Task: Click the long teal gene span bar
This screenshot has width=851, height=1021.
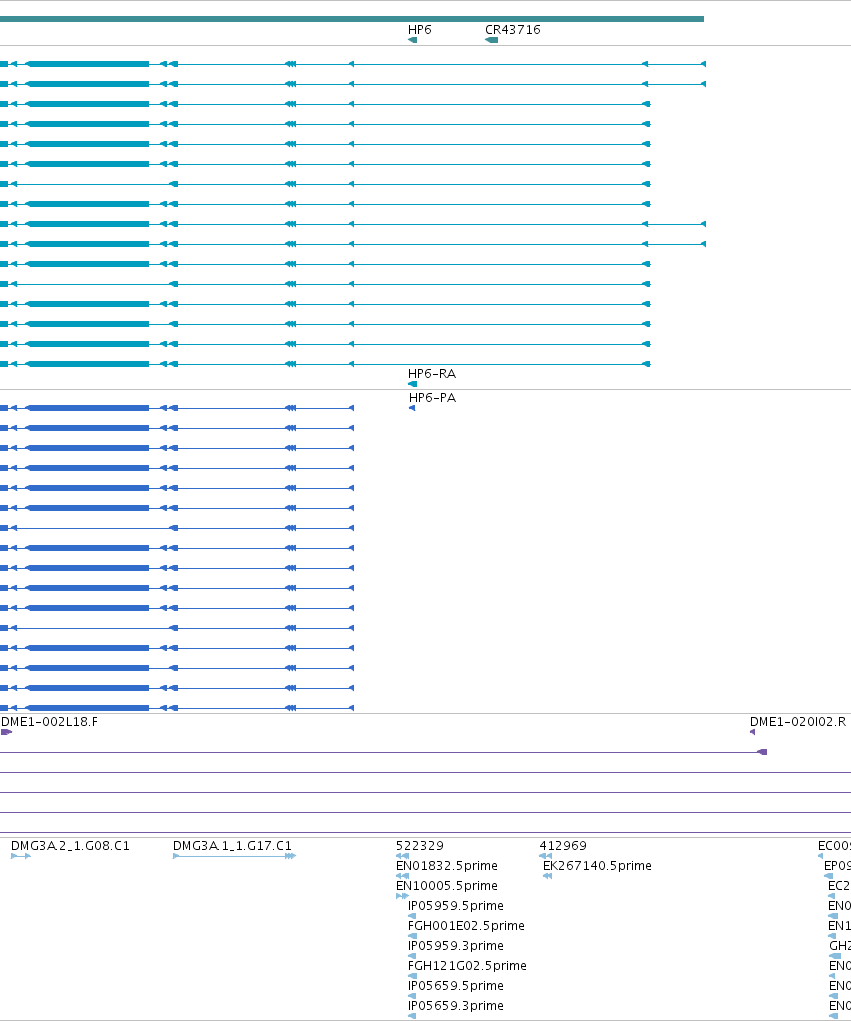Action: pos(352,19)
